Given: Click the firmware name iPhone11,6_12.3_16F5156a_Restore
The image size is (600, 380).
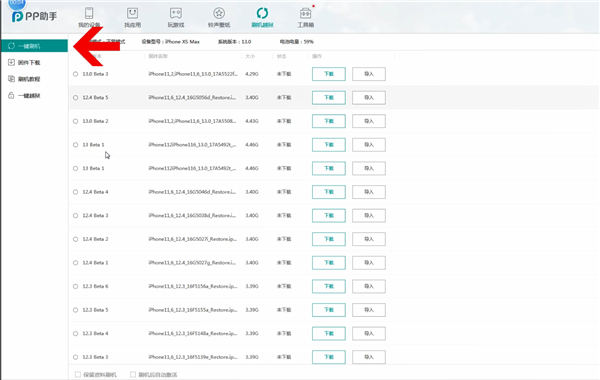Looking at the screenshot, I should click(192, 286).
